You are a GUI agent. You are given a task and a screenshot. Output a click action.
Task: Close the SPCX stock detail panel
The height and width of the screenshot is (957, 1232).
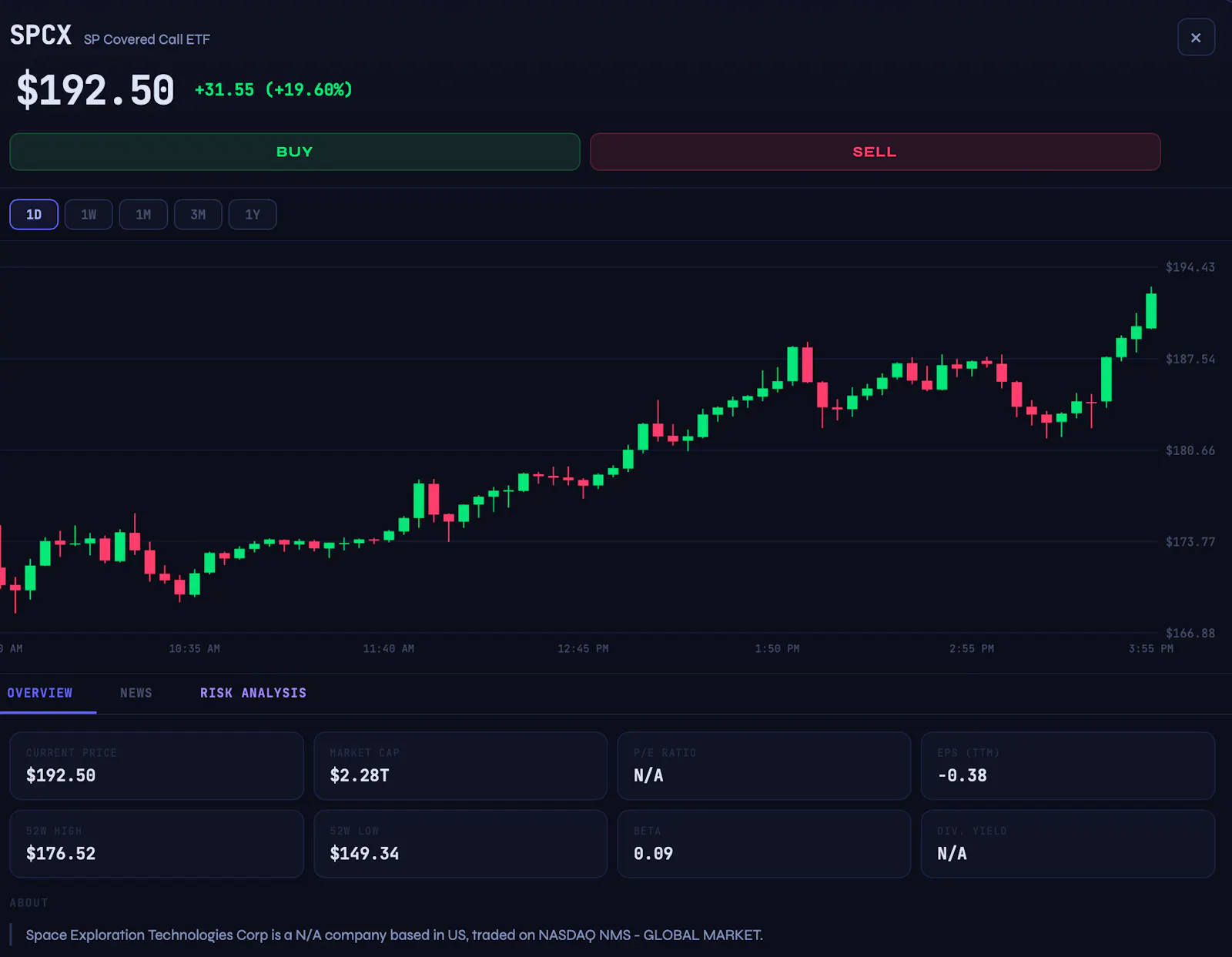click(1196, 37)
